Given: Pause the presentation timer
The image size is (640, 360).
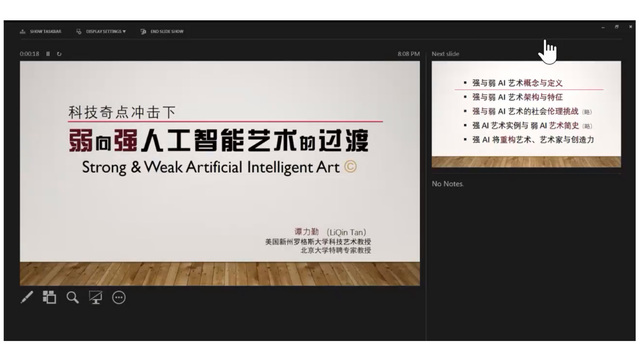Looking at the screenshot, I should pyautogui.click(x=48, y=53).
